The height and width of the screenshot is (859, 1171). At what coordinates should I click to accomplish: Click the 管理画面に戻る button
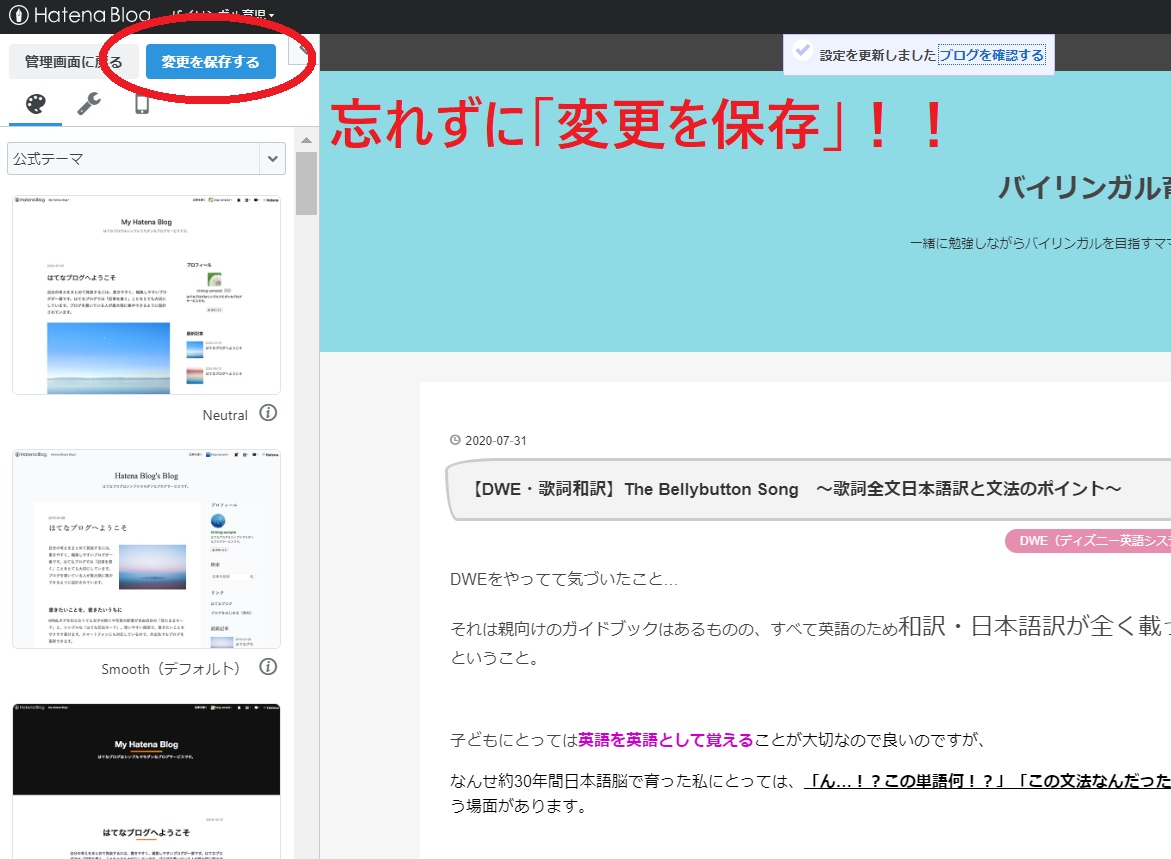click(72, 60)
